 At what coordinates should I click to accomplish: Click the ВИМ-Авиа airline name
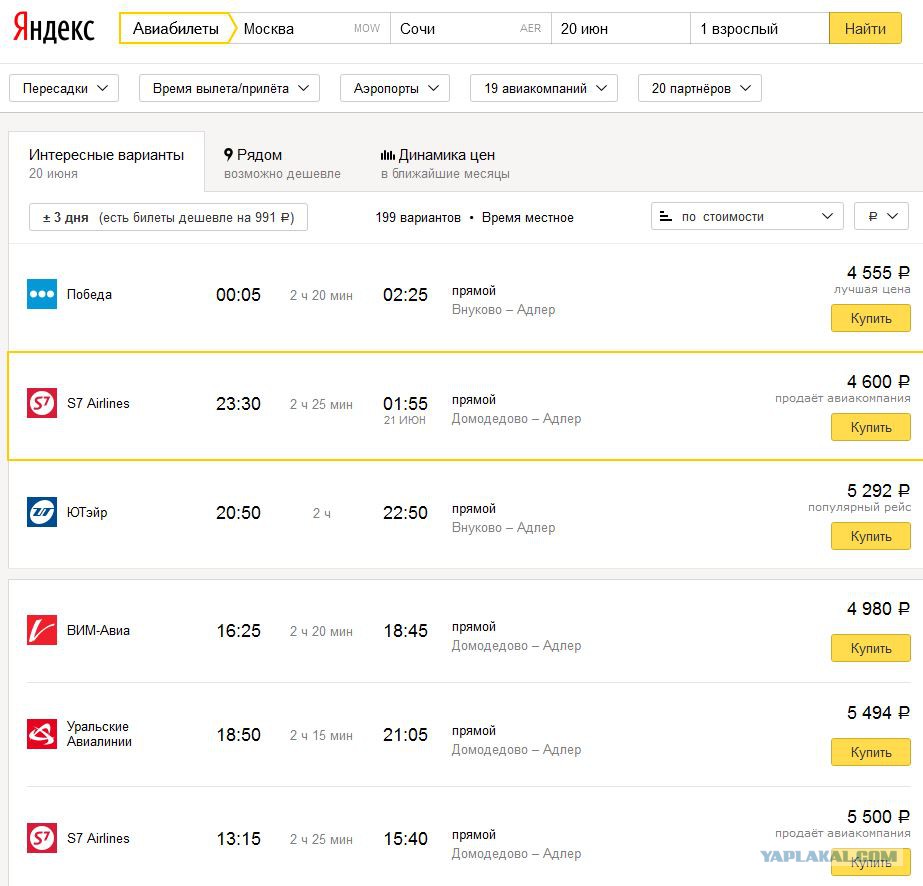[x=98, y=631]
